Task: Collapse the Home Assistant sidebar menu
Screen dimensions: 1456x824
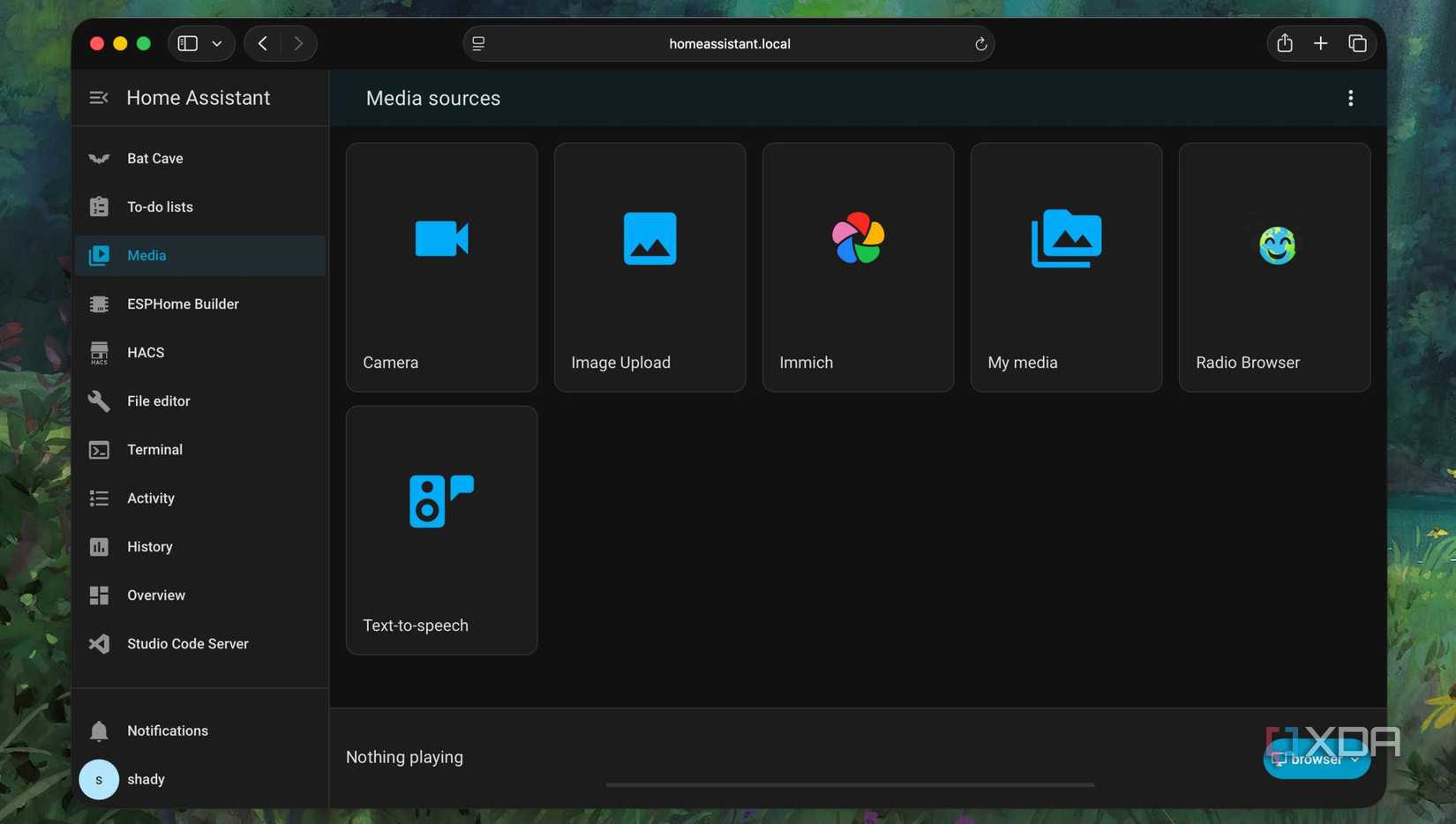Action: coord(99,98)
